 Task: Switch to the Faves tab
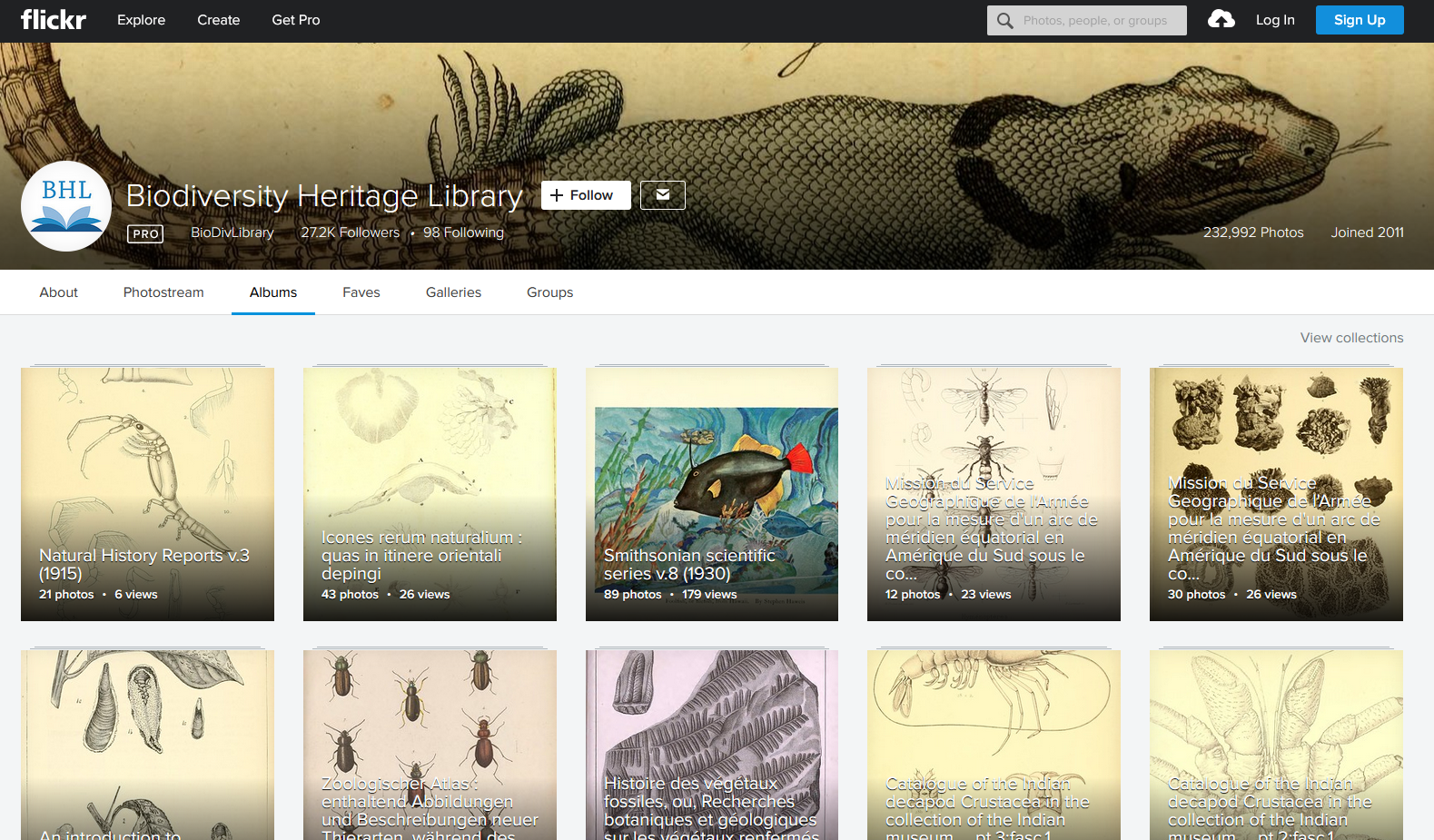tap(361, 292)
